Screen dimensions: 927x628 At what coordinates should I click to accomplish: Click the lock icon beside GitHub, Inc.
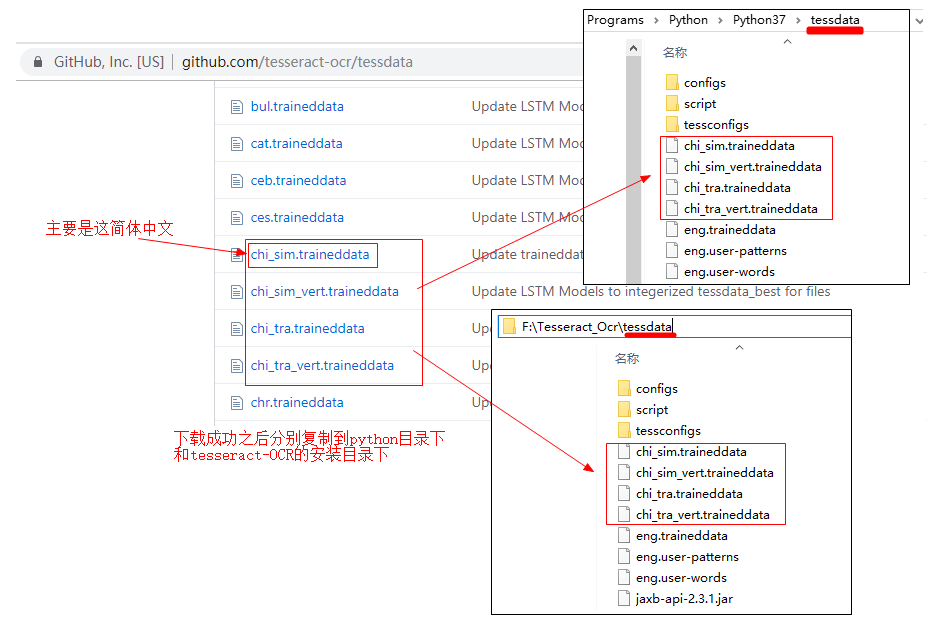(38, 61)
